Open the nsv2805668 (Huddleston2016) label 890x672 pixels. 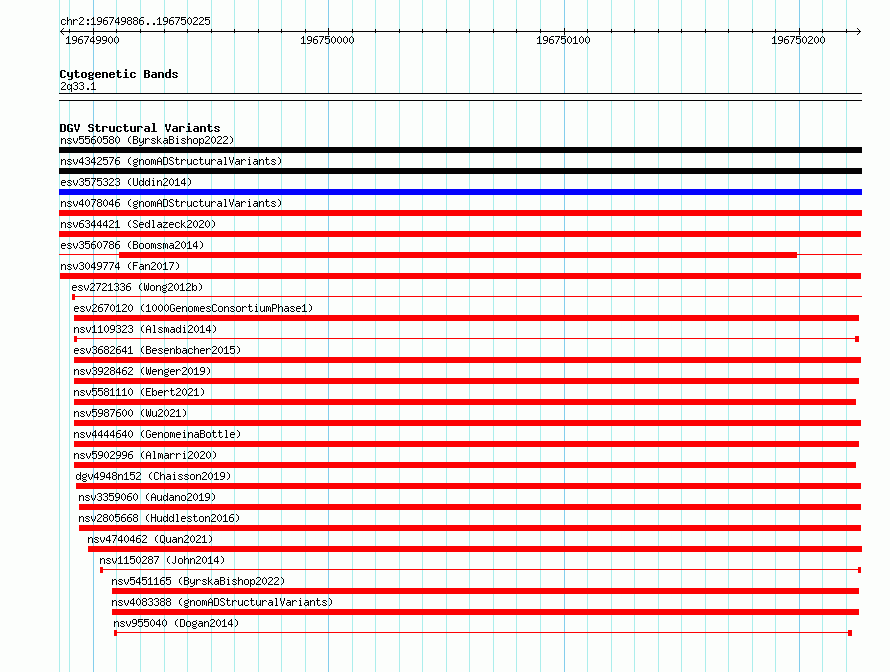pyautogui.click(x=159, y=518)
